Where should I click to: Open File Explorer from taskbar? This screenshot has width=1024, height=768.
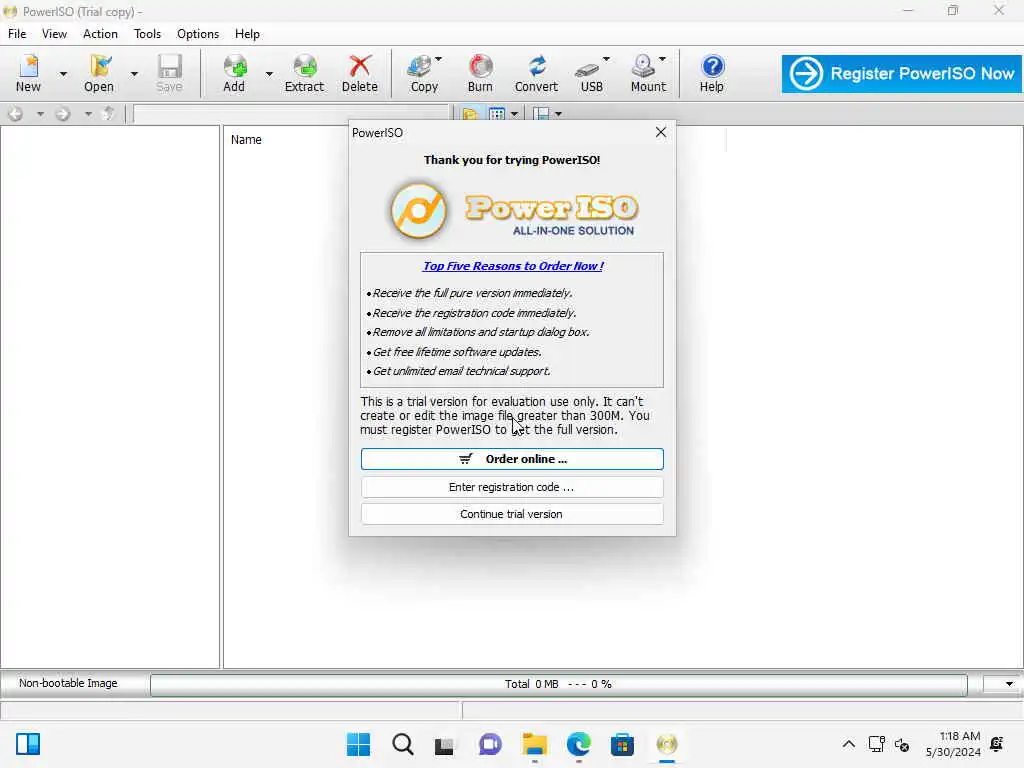[535, 744]
